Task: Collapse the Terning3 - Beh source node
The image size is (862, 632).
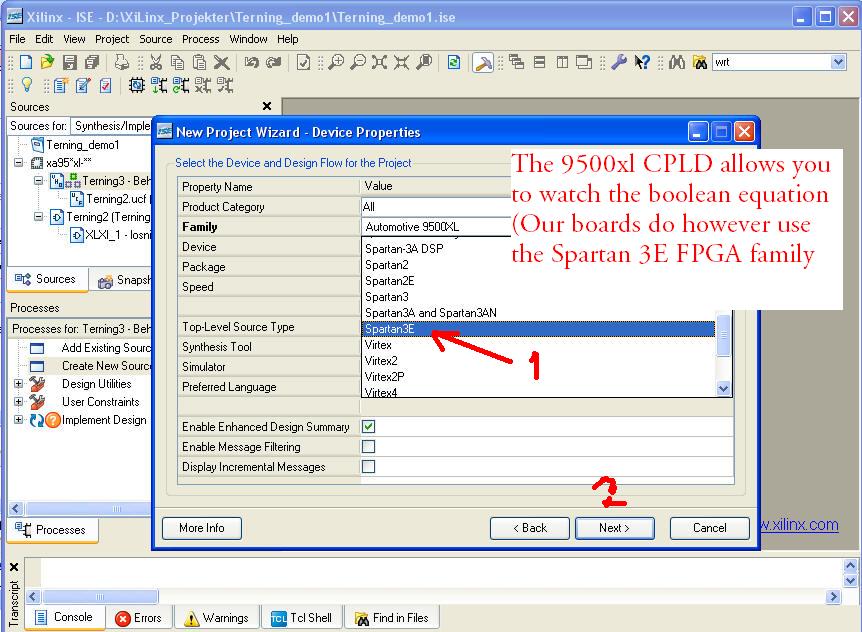Action: [38, 181]
